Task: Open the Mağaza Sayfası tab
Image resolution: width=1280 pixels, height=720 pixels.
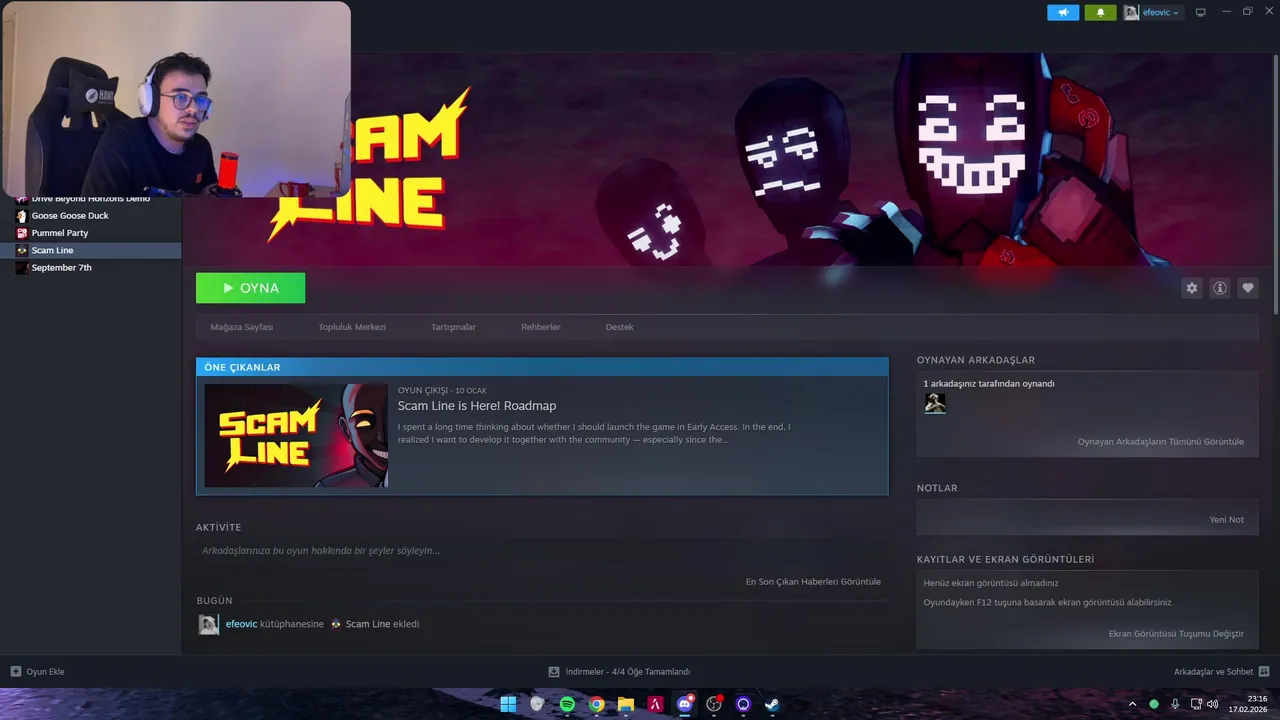Action: coord(241,327)
